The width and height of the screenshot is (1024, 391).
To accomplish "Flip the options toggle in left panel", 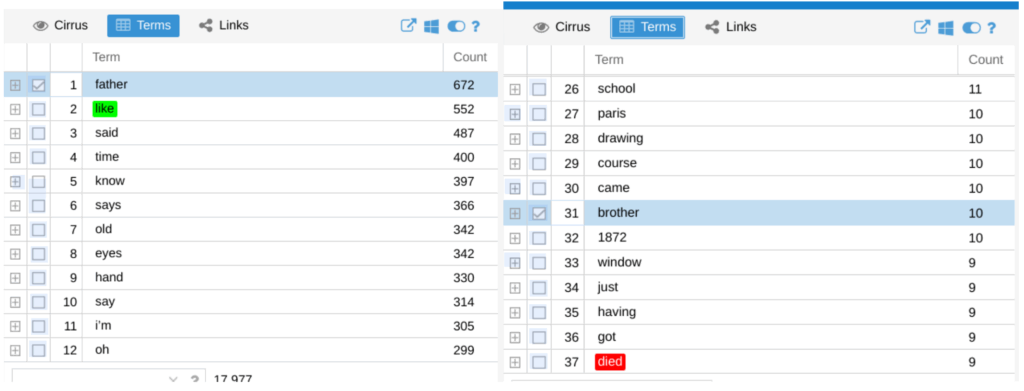I will click(x=456, y=26).
